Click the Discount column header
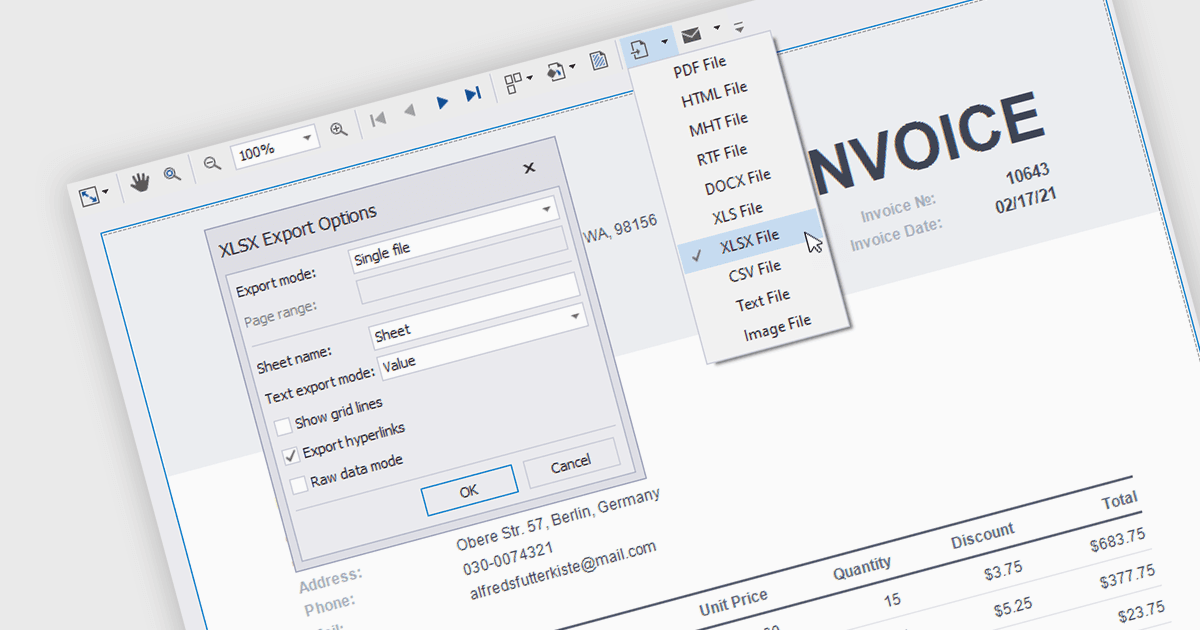Screen dimensions: 1200x630 pyautogui.click(x=982, y=535)
